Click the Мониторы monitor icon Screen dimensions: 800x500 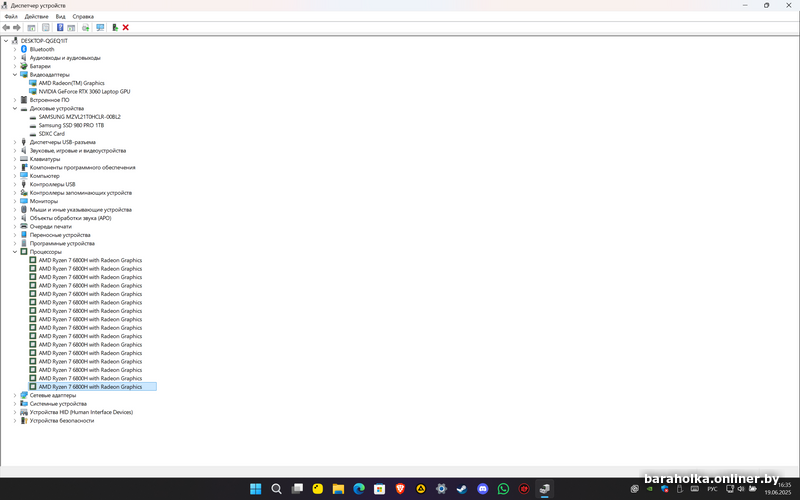23,202
